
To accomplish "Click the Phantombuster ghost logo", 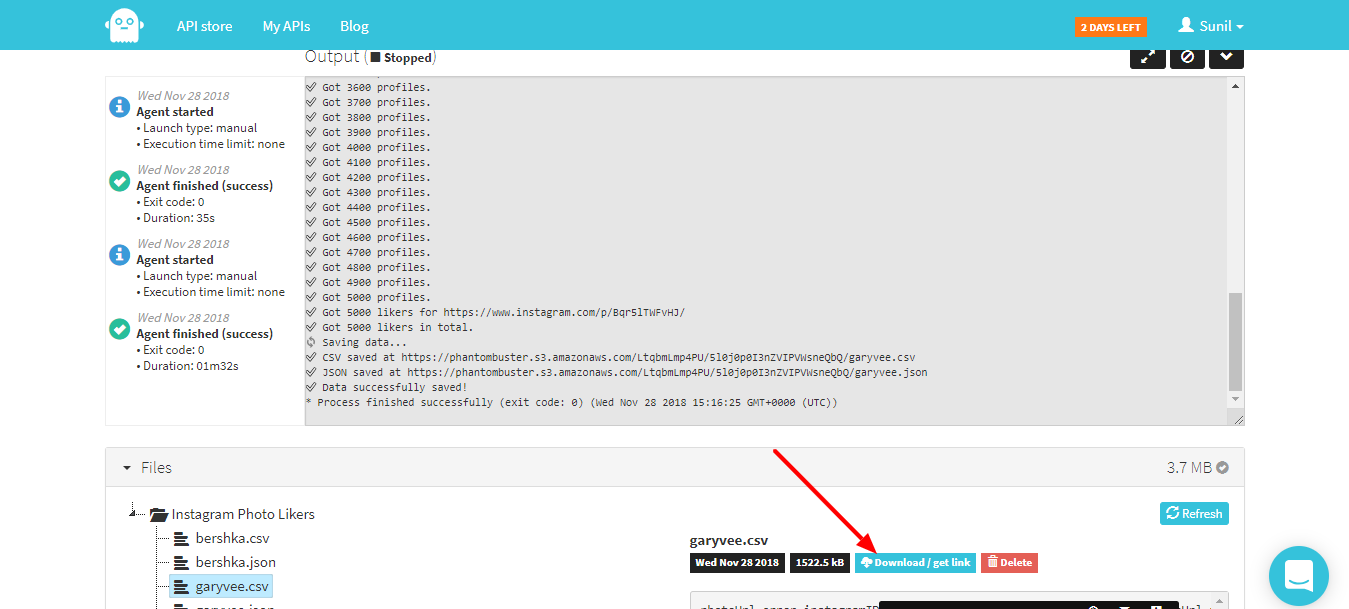I will 125,25.
